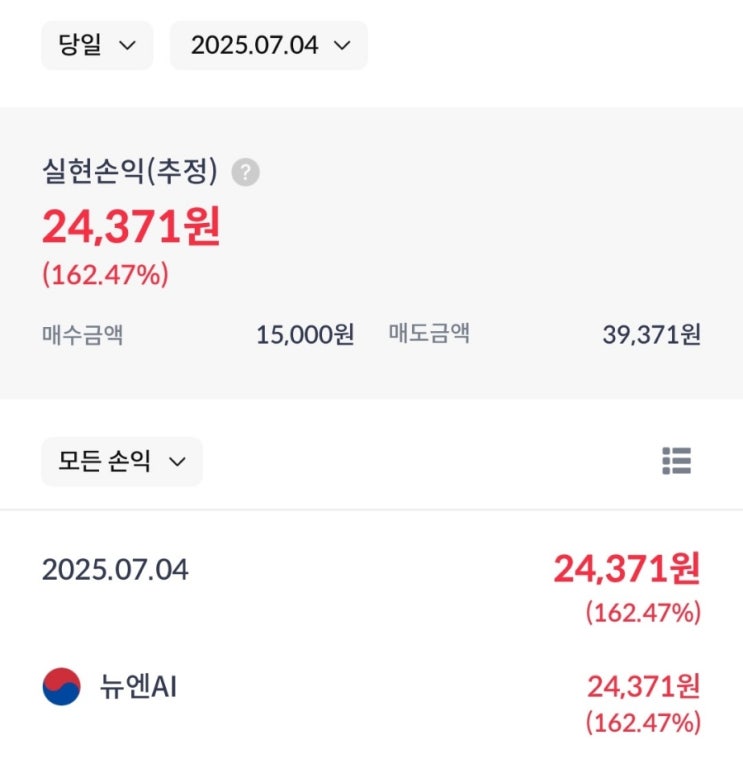Select the 실현손익(추정) heading
743x773 pixels.
tap(130, 171)
